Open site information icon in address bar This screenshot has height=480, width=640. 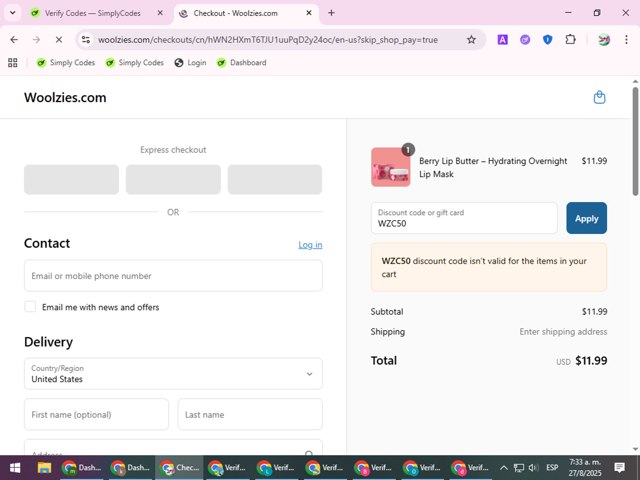pos(86,40)
